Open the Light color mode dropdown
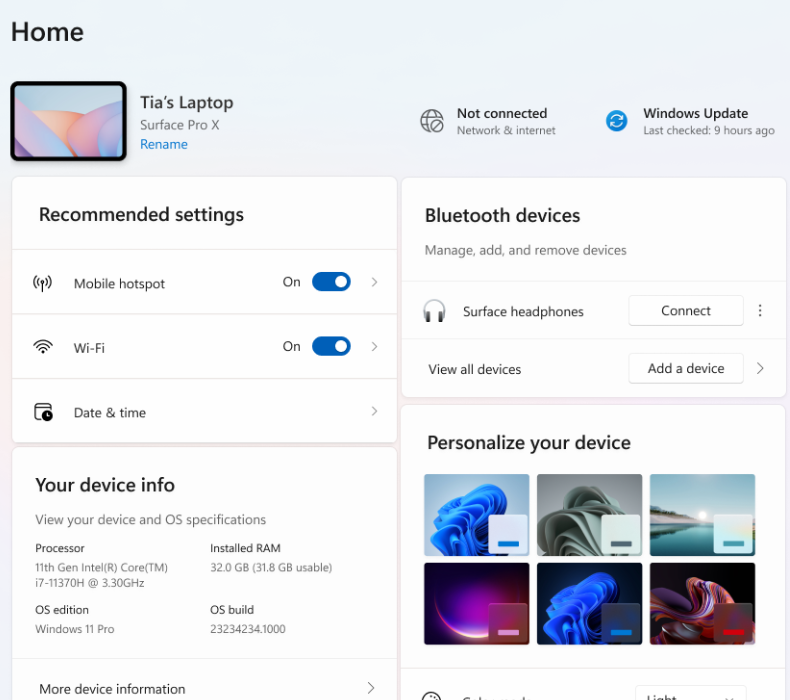Image resolution: width=790 pixels, height=700 pixels. 690,694
